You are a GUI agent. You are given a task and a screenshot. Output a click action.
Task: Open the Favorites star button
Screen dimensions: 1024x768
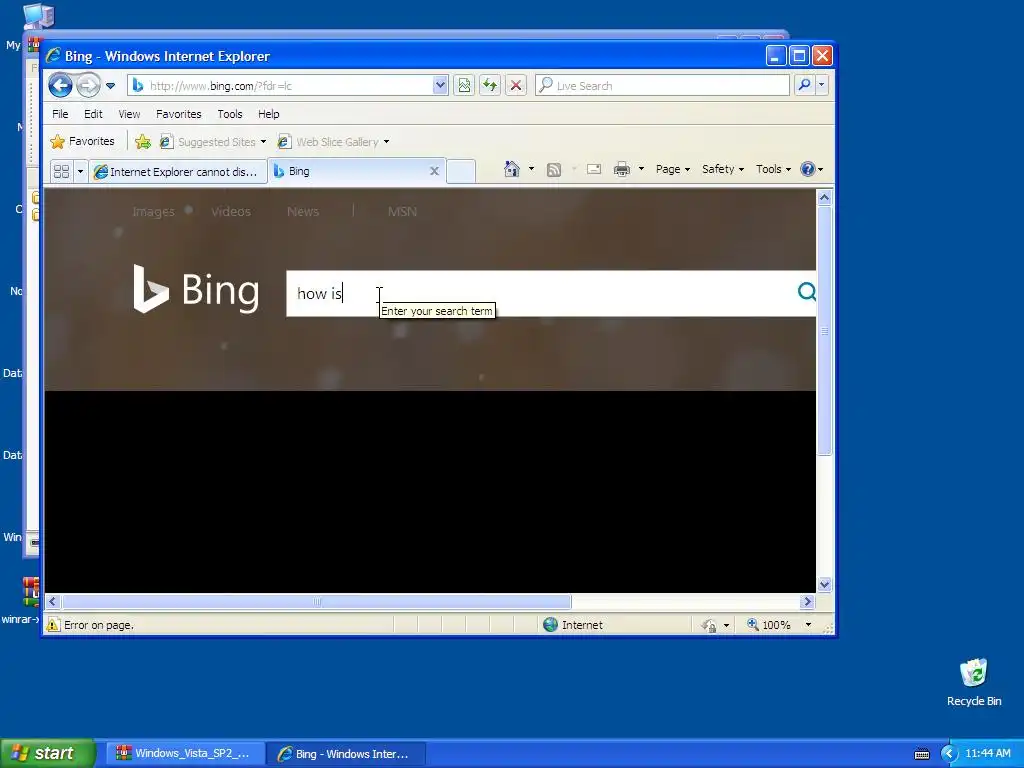[82, 141]
